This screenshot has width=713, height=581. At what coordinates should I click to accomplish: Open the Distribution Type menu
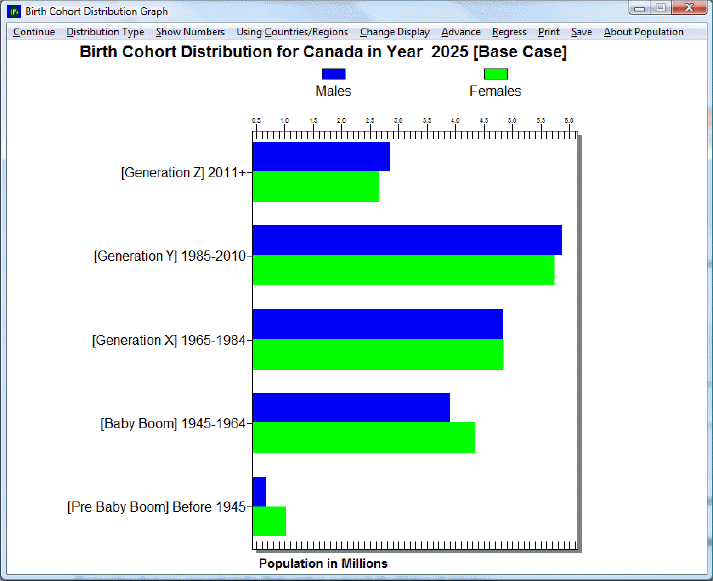click(x=105, y=32)
